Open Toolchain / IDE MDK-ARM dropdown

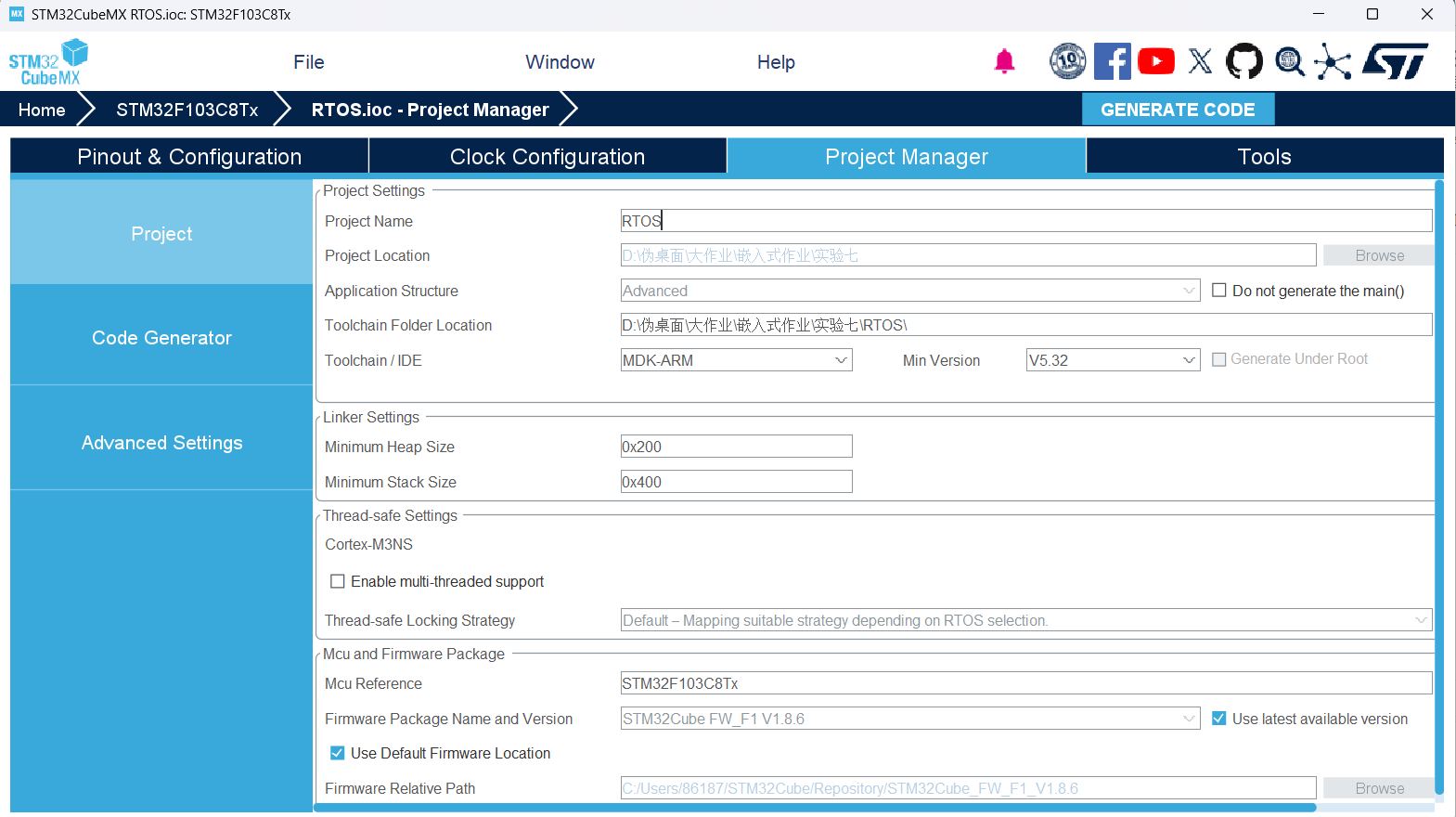click(x=737, y=360)
